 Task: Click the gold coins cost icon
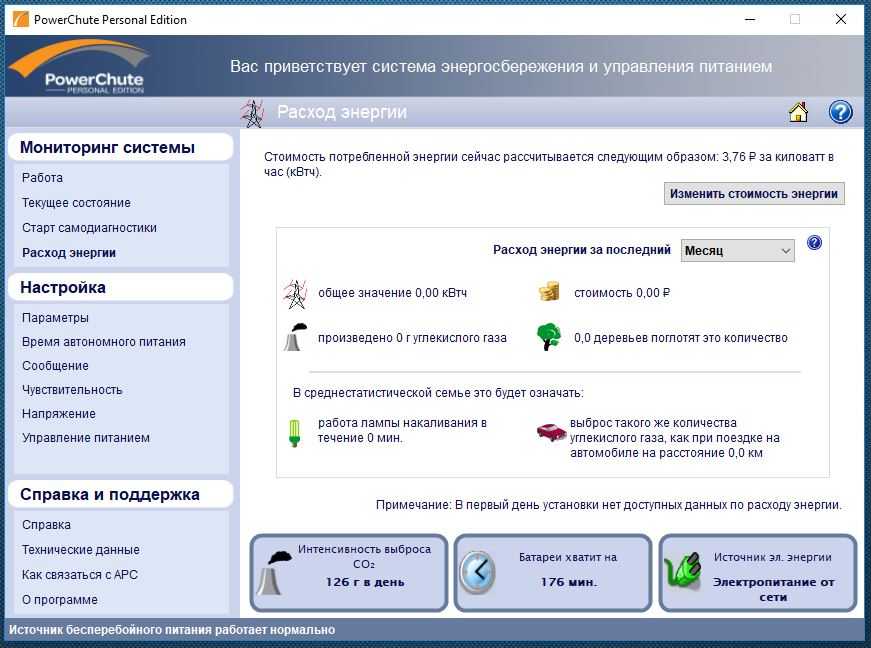[549, 293]
